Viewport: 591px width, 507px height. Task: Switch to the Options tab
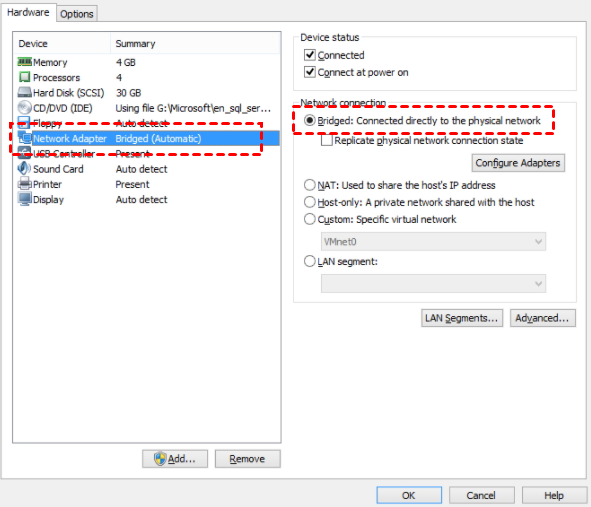pos(77,14)
